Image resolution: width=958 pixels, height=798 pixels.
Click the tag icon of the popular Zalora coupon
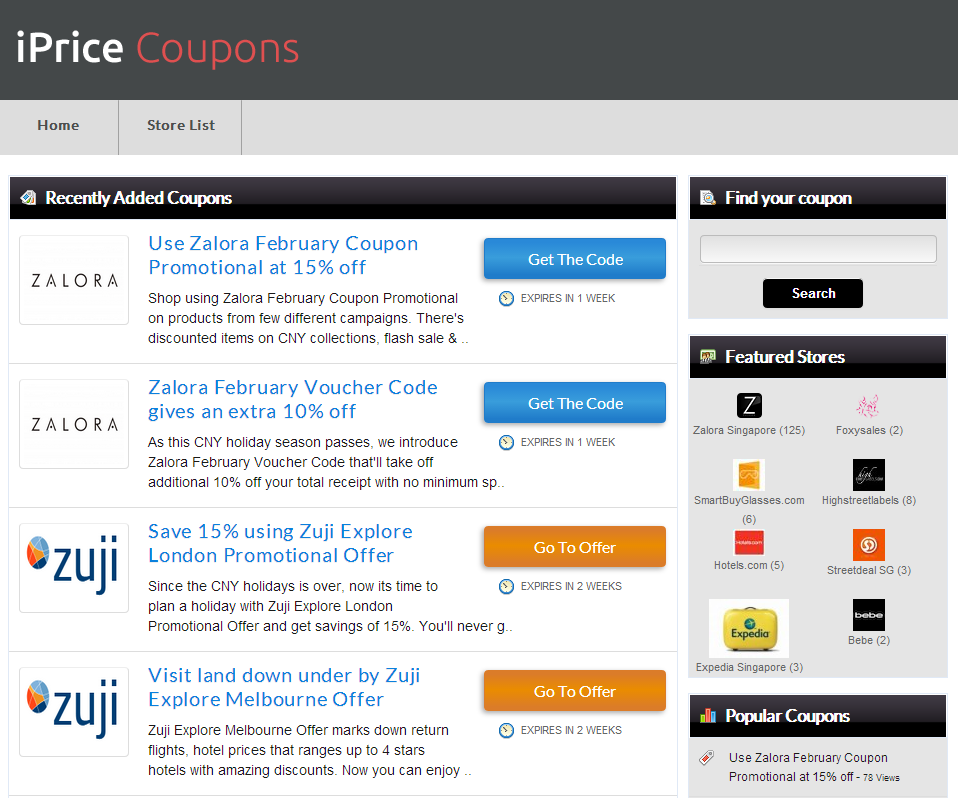pos(706,758)
